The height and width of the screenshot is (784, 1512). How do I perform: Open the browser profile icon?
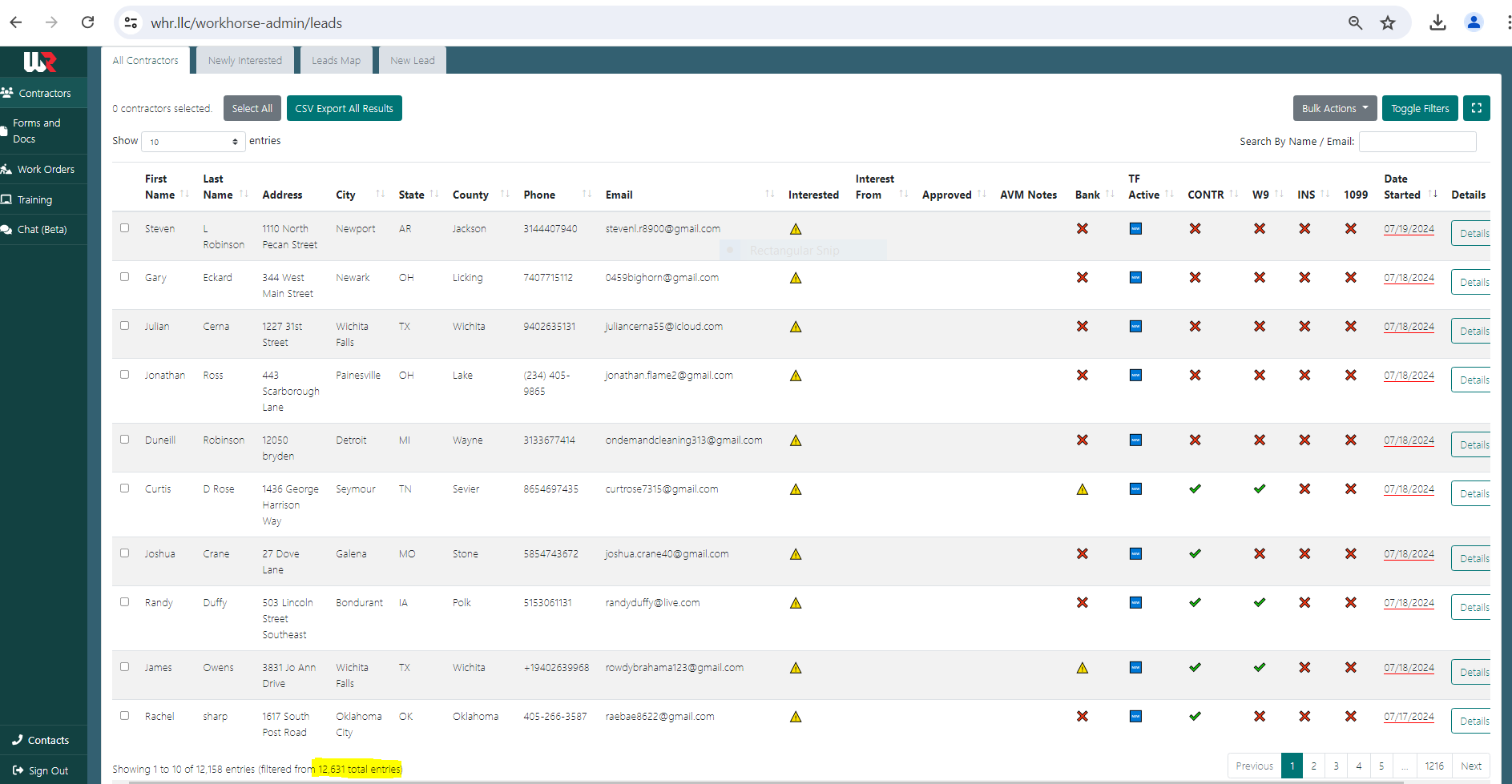pos(1474,22)
